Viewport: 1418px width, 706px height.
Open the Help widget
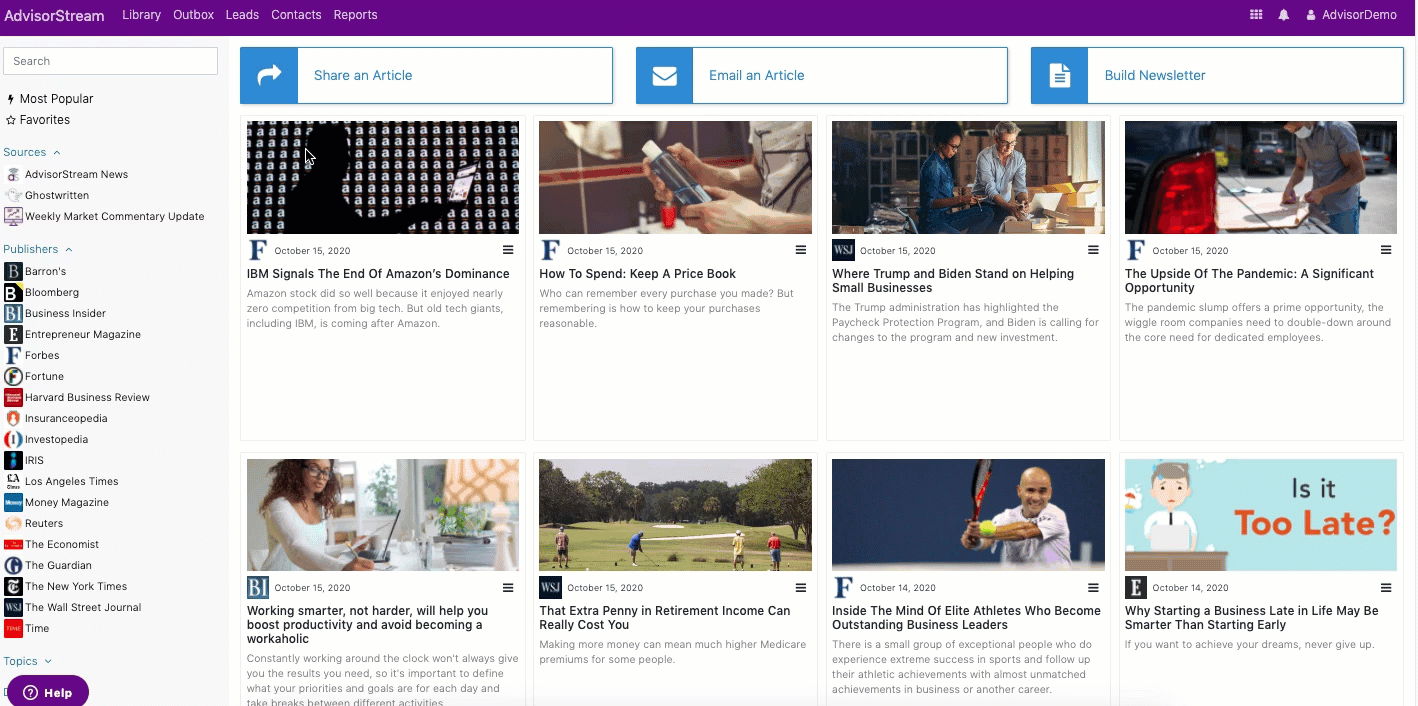(x=48, y=692)
